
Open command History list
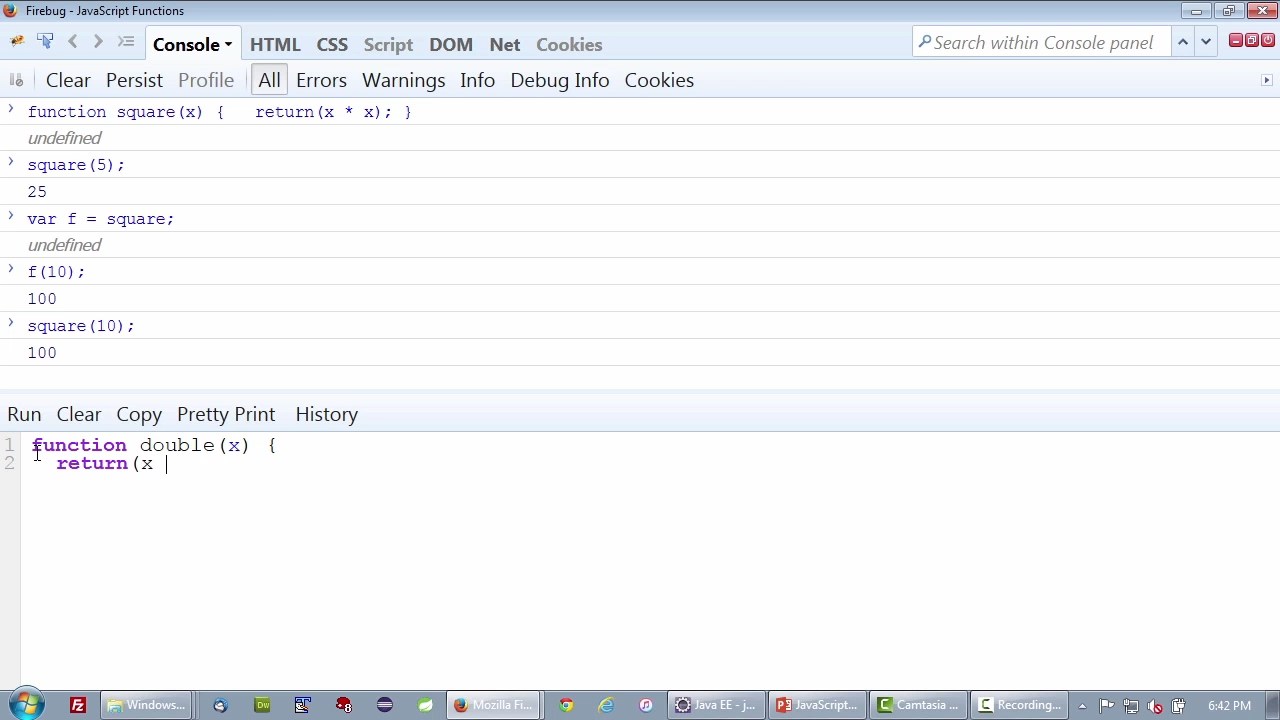[326, 414]
